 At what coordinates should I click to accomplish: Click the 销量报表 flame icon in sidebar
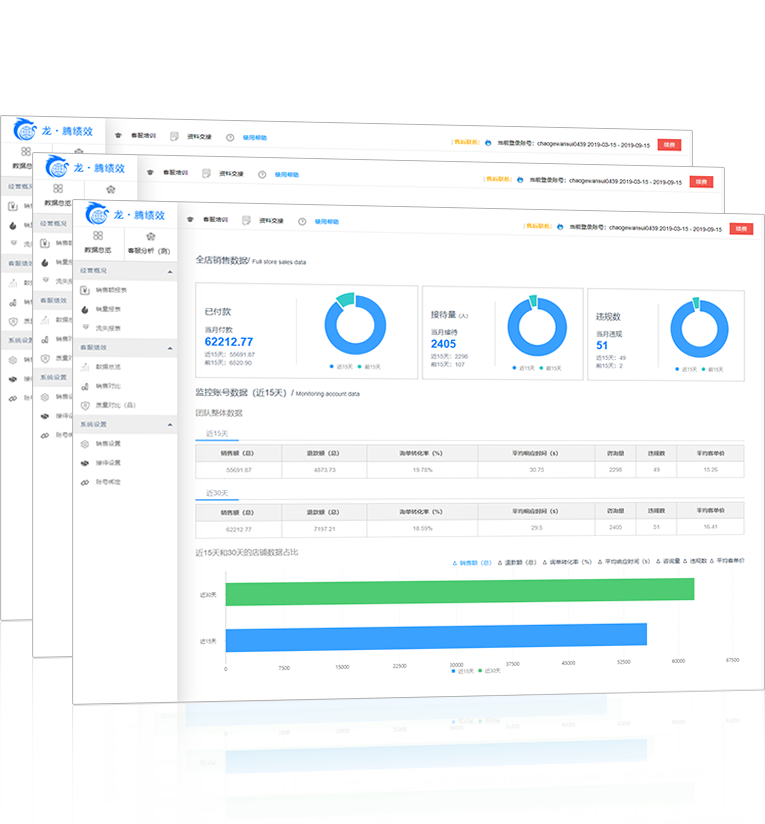pyautogui.click(x=85, y=309)
